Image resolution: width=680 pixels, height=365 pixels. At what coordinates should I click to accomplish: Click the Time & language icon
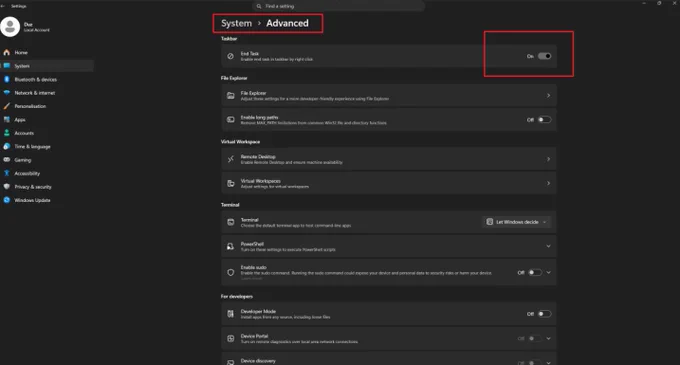point(7,147)
